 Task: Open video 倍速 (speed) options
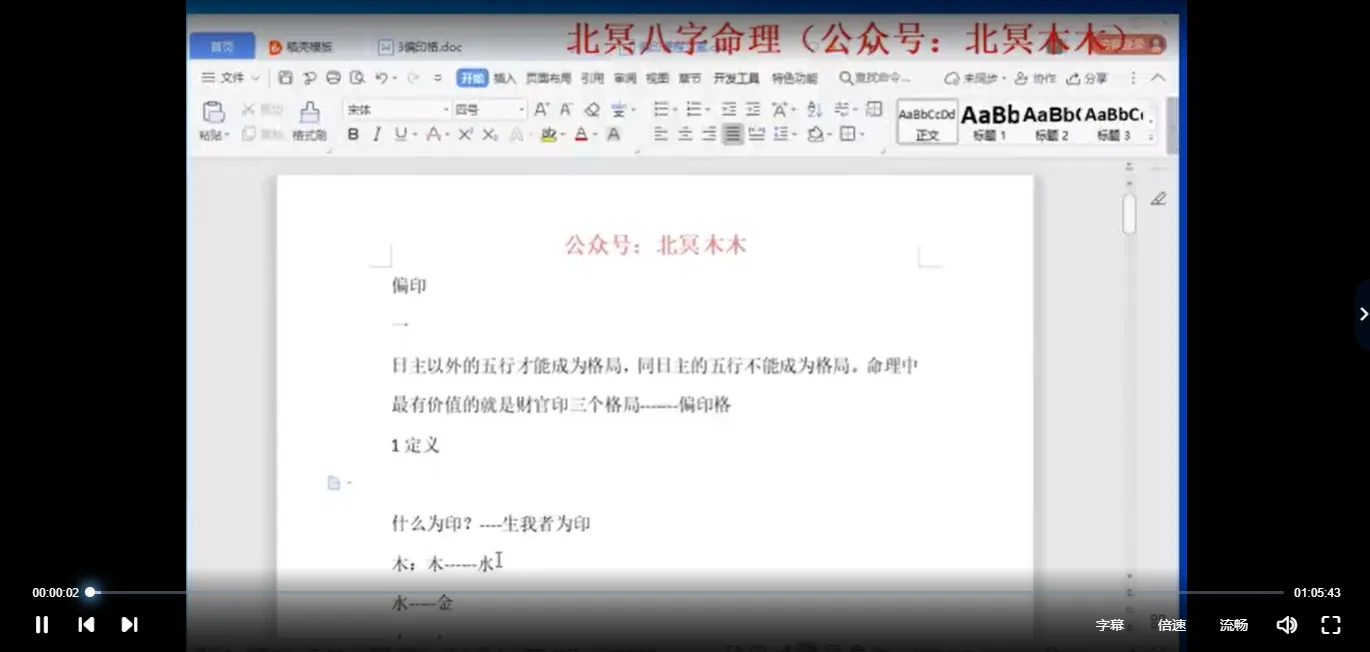[1172, 625]
